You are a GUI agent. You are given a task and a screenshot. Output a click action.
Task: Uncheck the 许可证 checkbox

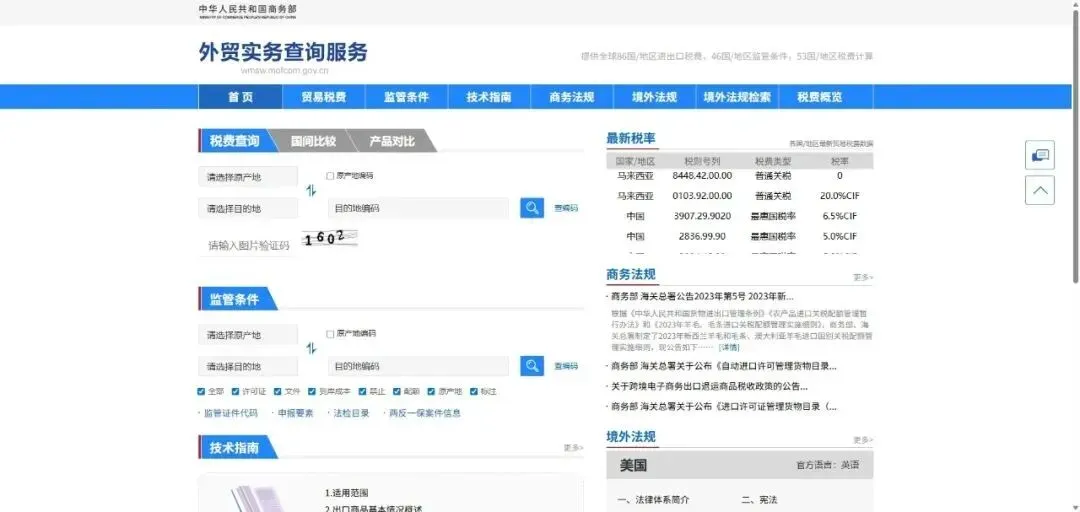236,391
